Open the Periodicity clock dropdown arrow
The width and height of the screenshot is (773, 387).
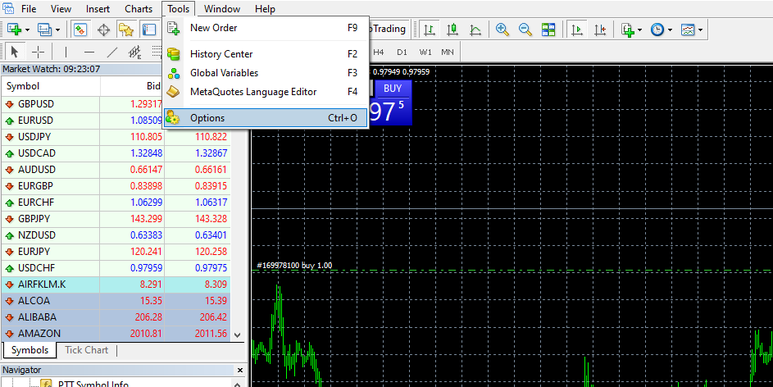[x=670, y=30]
